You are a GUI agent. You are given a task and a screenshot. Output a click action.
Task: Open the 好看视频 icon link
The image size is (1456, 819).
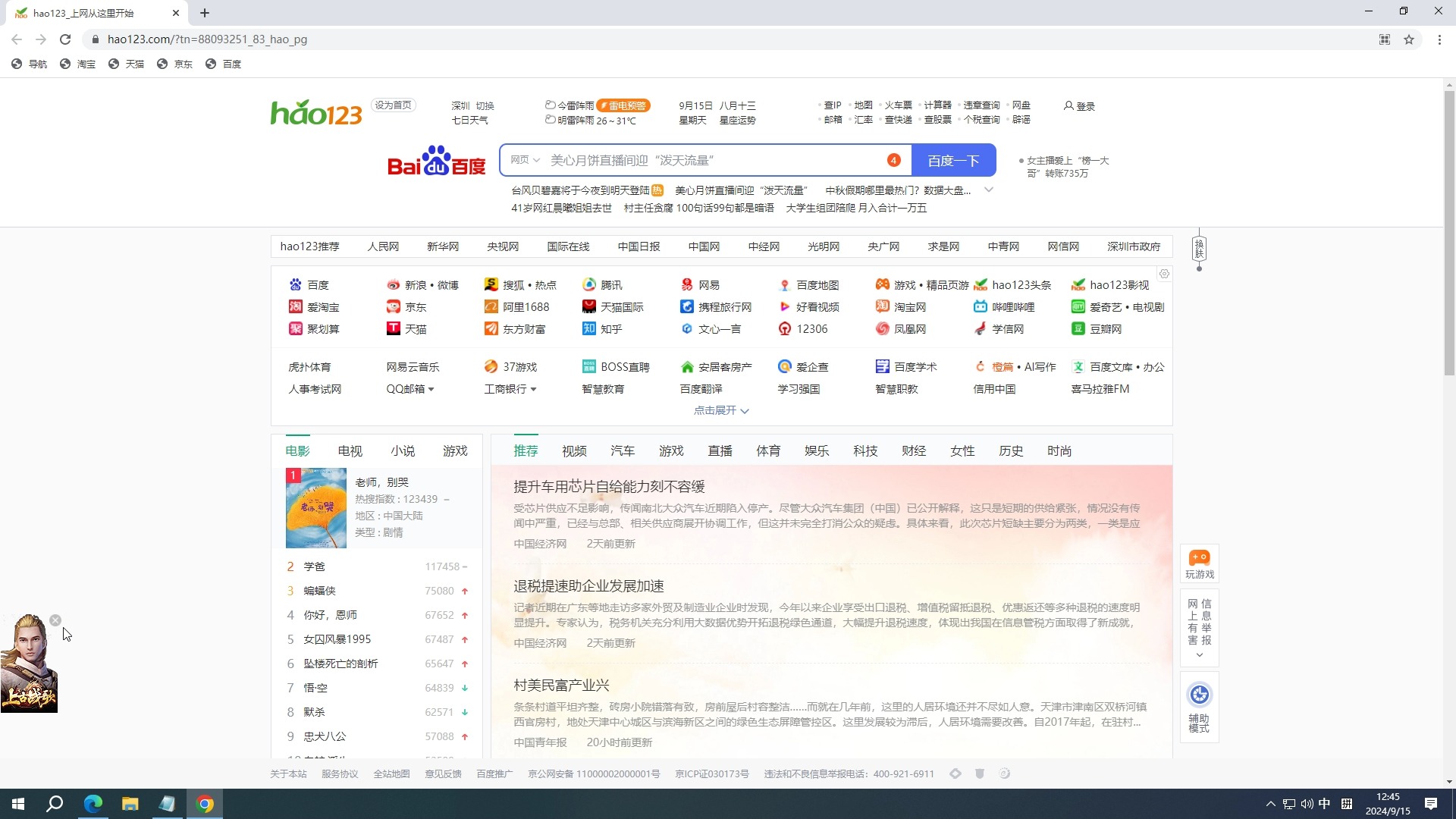click(x=784, y=306)
